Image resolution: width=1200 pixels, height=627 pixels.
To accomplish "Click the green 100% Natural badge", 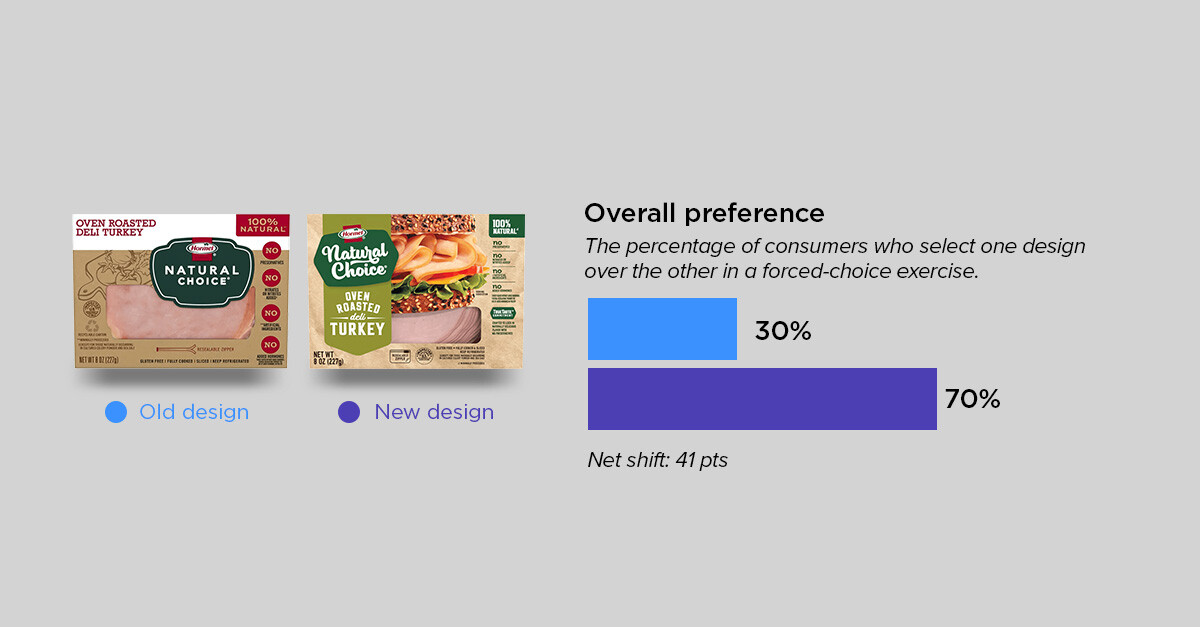I will coord(507,225).
